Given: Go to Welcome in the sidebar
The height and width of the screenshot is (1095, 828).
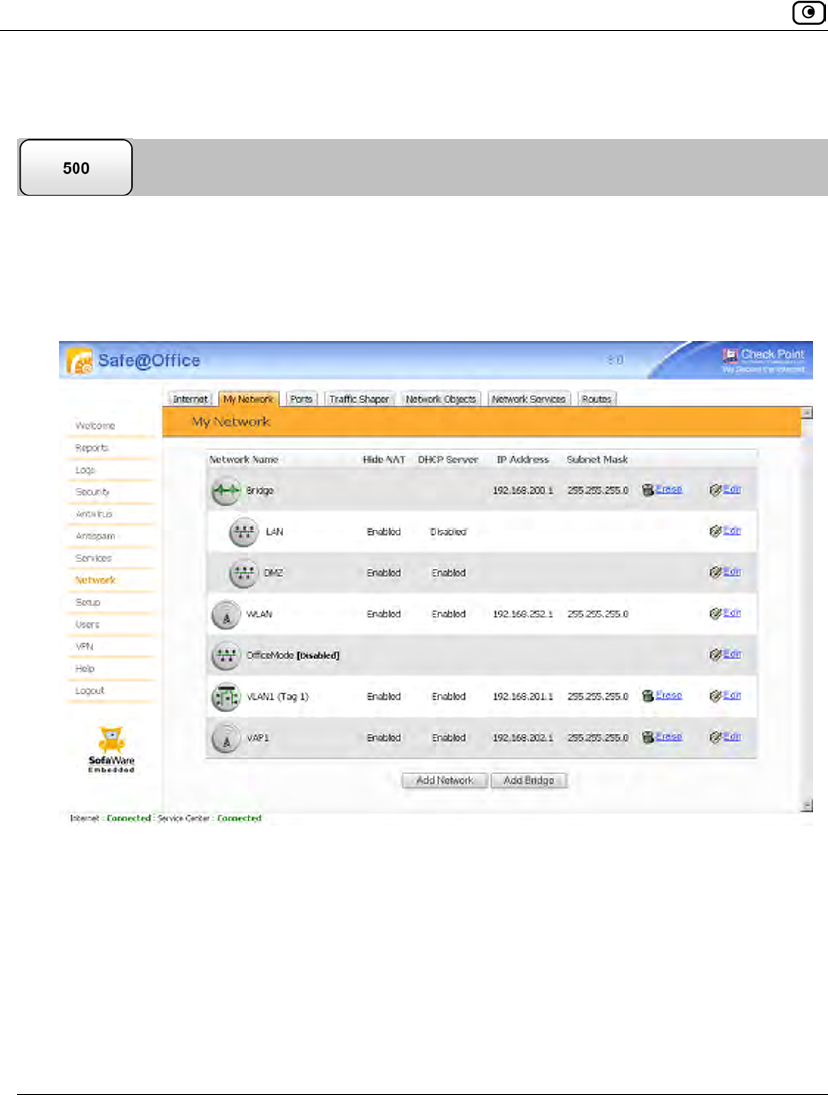Looking at the screenshot, I should (95, 426).
